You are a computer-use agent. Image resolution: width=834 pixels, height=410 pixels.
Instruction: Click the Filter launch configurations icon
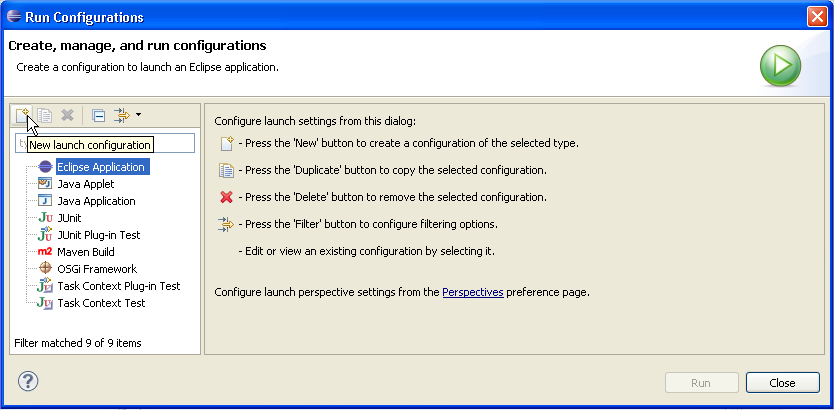(122, 115)
